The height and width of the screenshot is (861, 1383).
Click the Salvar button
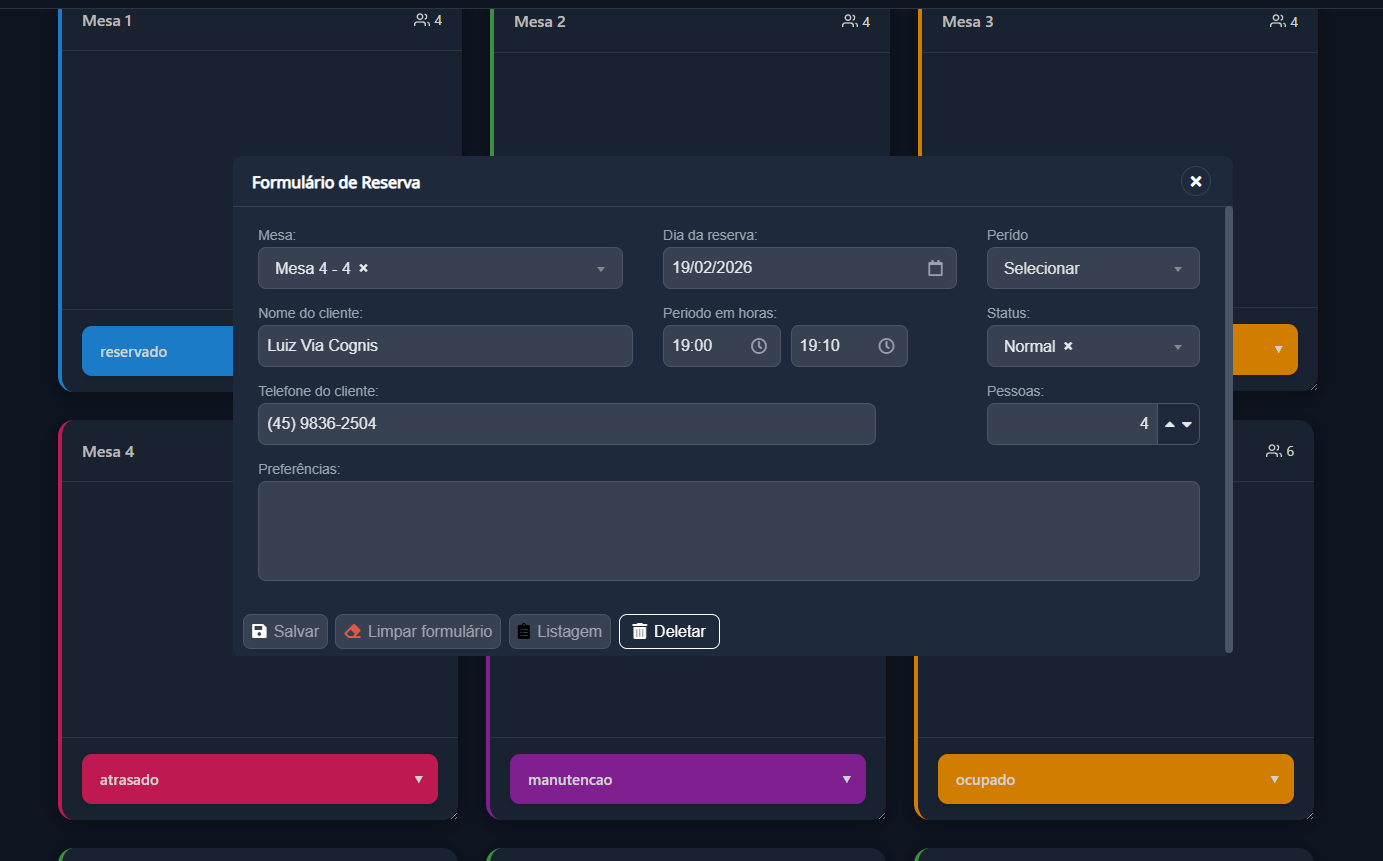(x=285, y=631)
